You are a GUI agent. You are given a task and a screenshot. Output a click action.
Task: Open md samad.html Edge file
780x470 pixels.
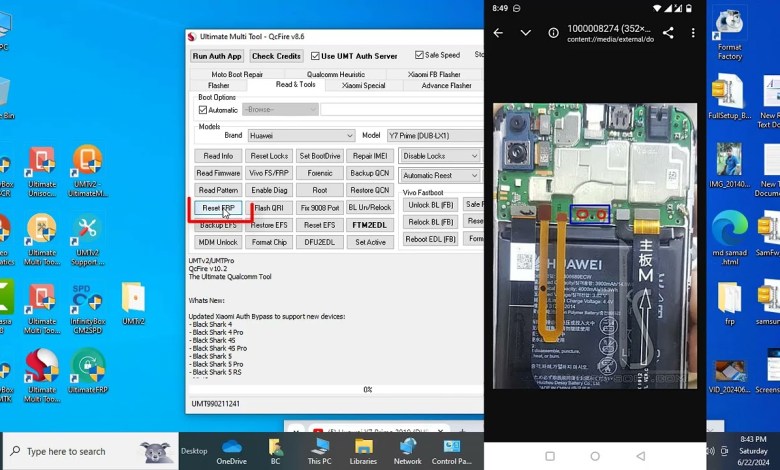730,238
